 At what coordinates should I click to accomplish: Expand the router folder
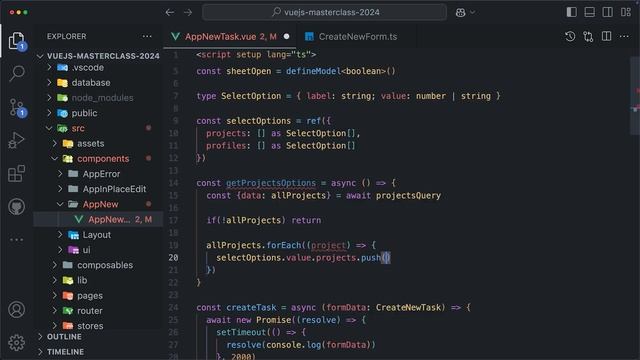[98, 311]
